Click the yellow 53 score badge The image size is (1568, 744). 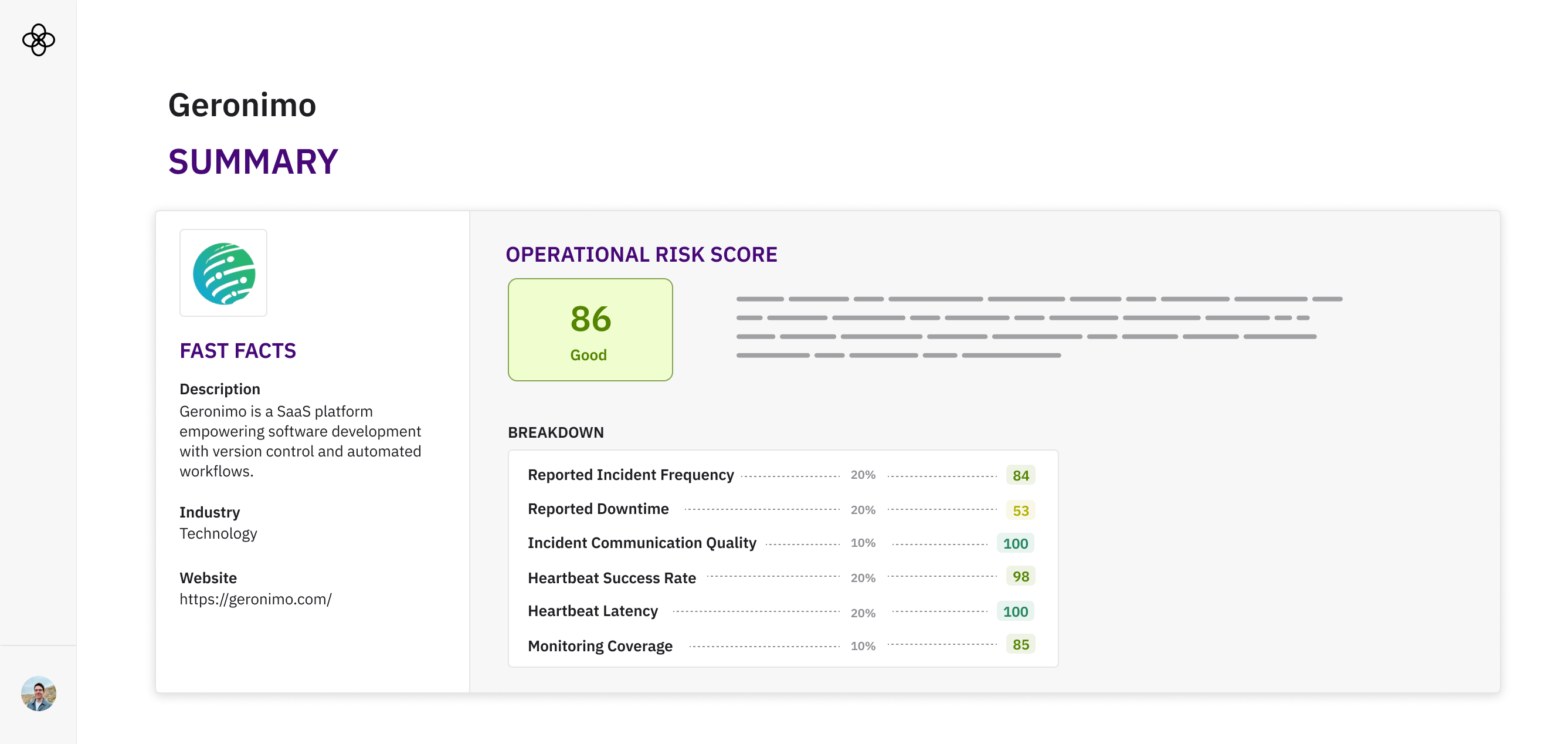coord(1020,510)
